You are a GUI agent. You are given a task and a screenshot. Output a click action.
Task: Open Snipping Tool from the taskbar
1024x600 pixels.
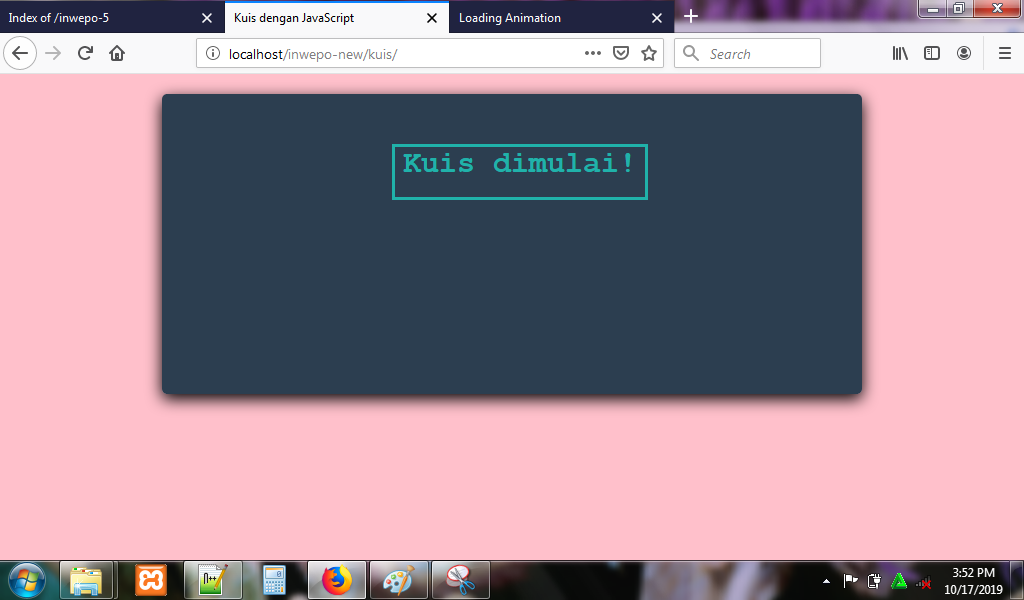461,580
